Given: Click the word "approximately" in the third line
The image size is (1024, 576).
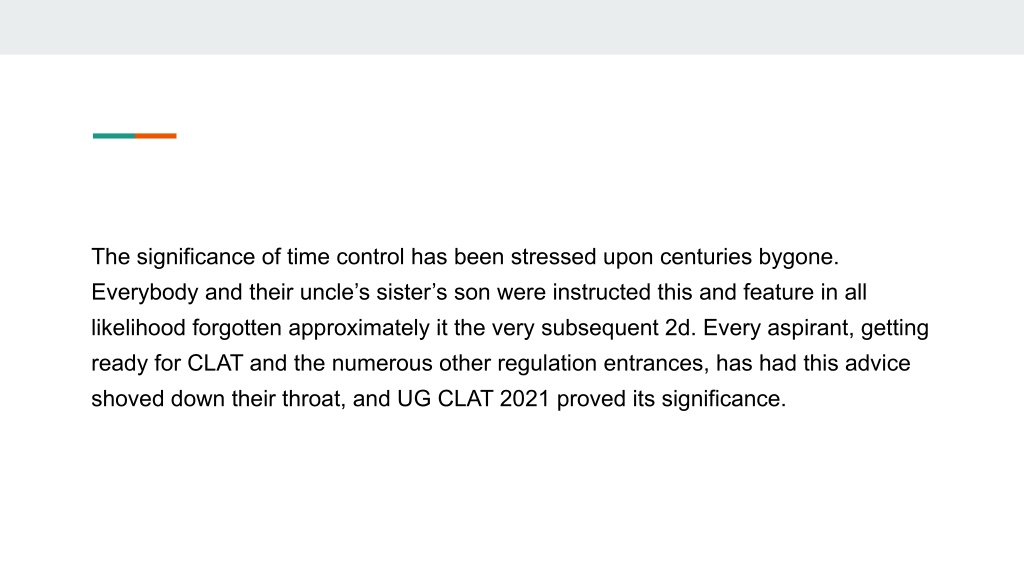Looking at the screenshot, I should 359,328.
